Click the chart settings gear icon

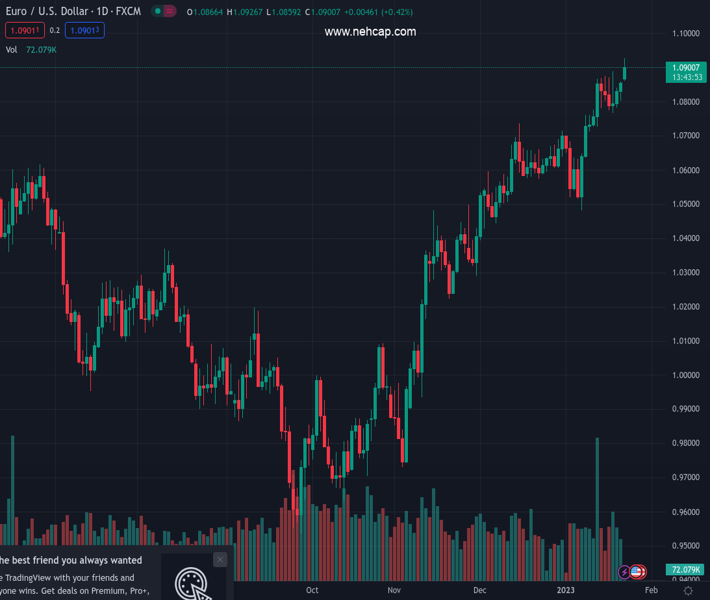688,591
